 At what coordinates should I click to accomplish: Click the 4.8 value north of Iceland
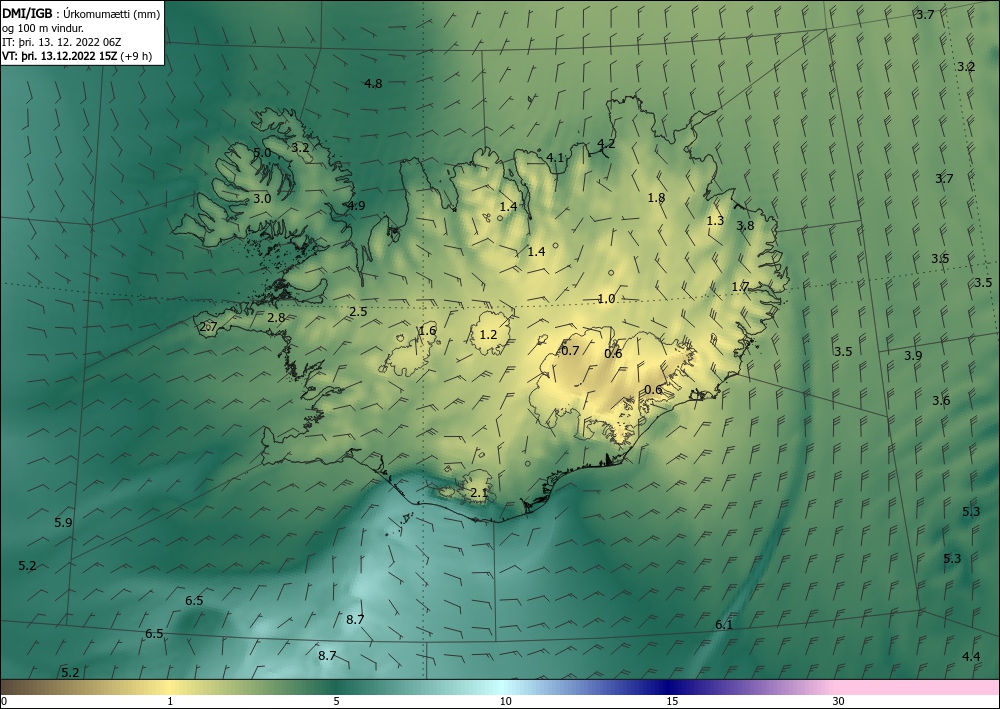point(373,84)
